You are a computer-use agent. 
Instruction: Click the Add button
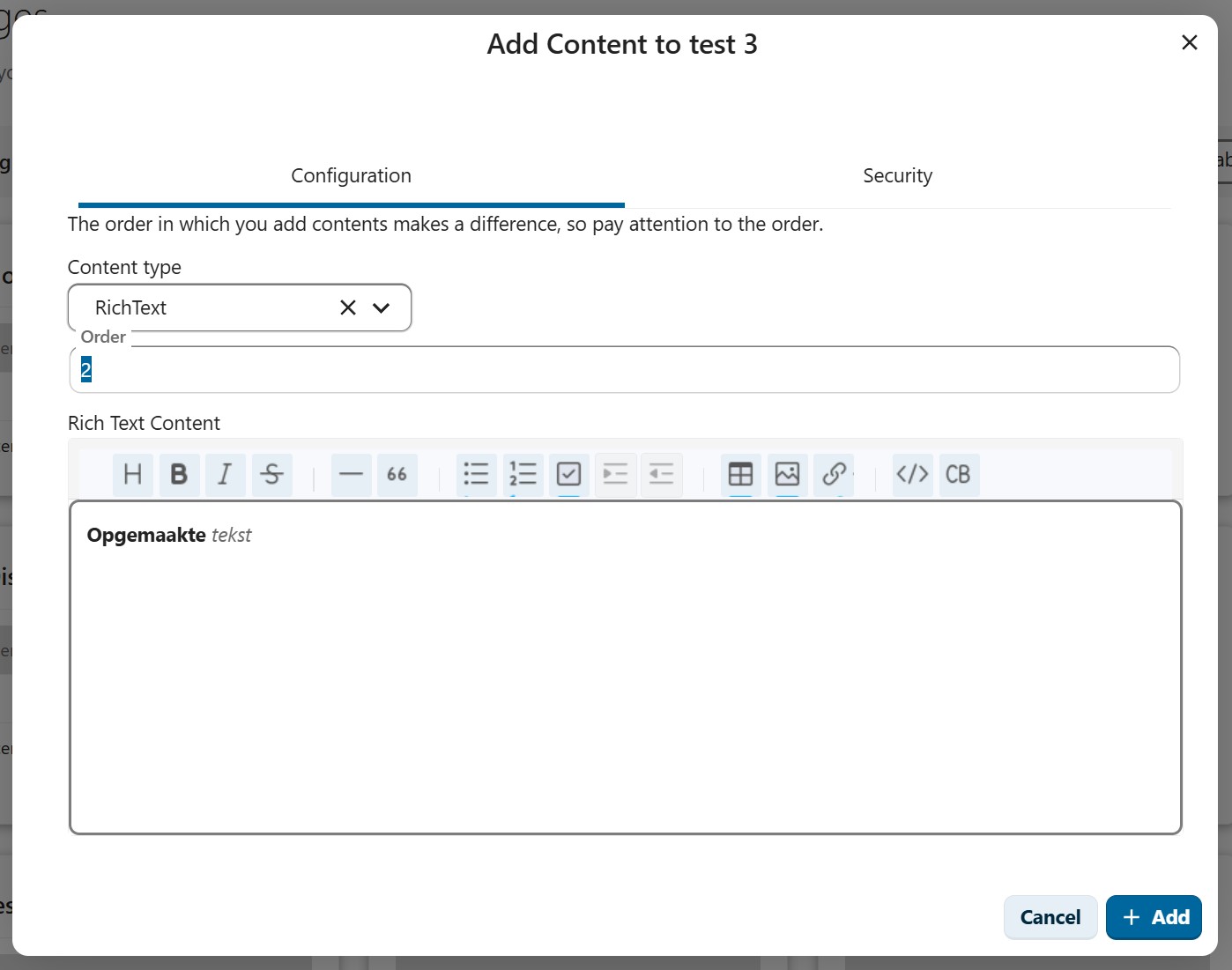pos(1154,917)
